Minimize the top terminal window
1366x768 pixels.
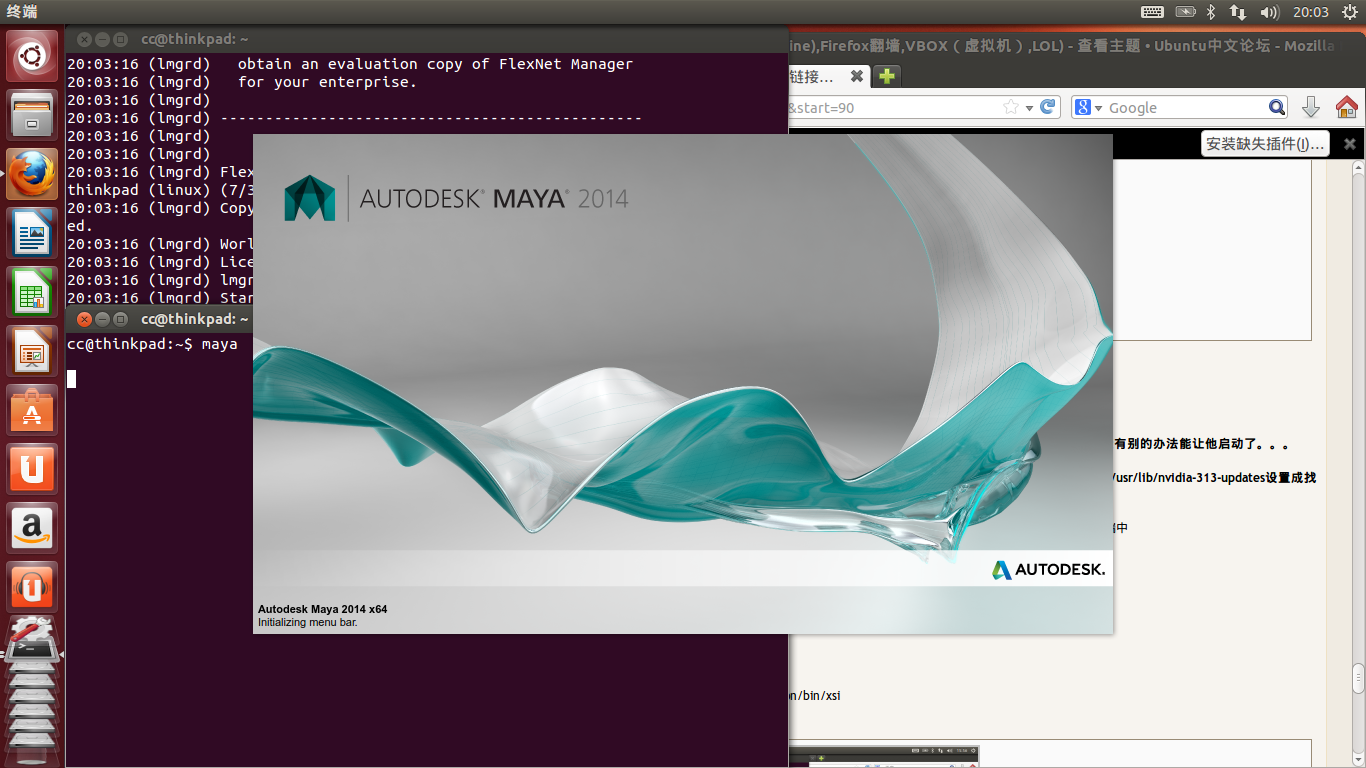[x=102, y=39]
